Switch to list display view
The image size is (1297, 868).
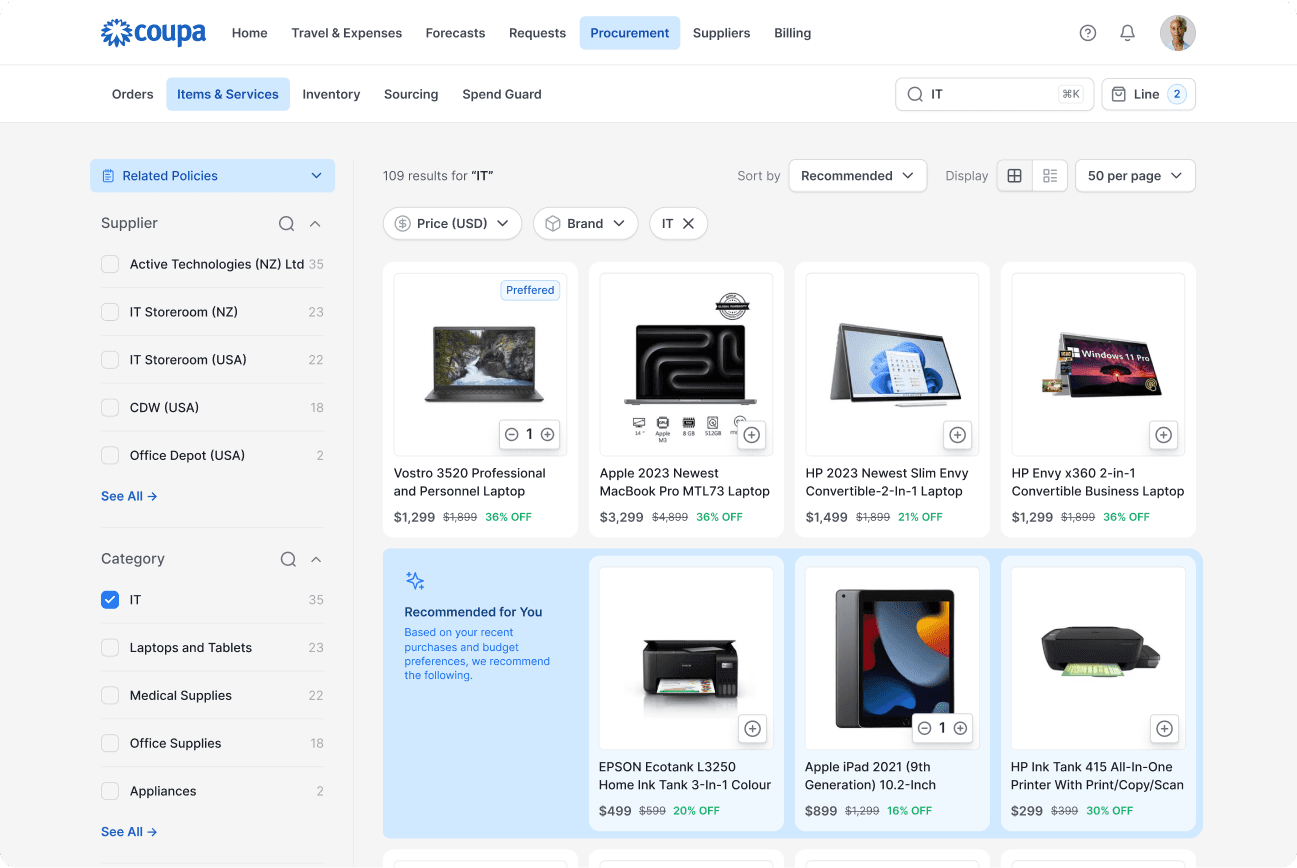[x=1050, y=176]
